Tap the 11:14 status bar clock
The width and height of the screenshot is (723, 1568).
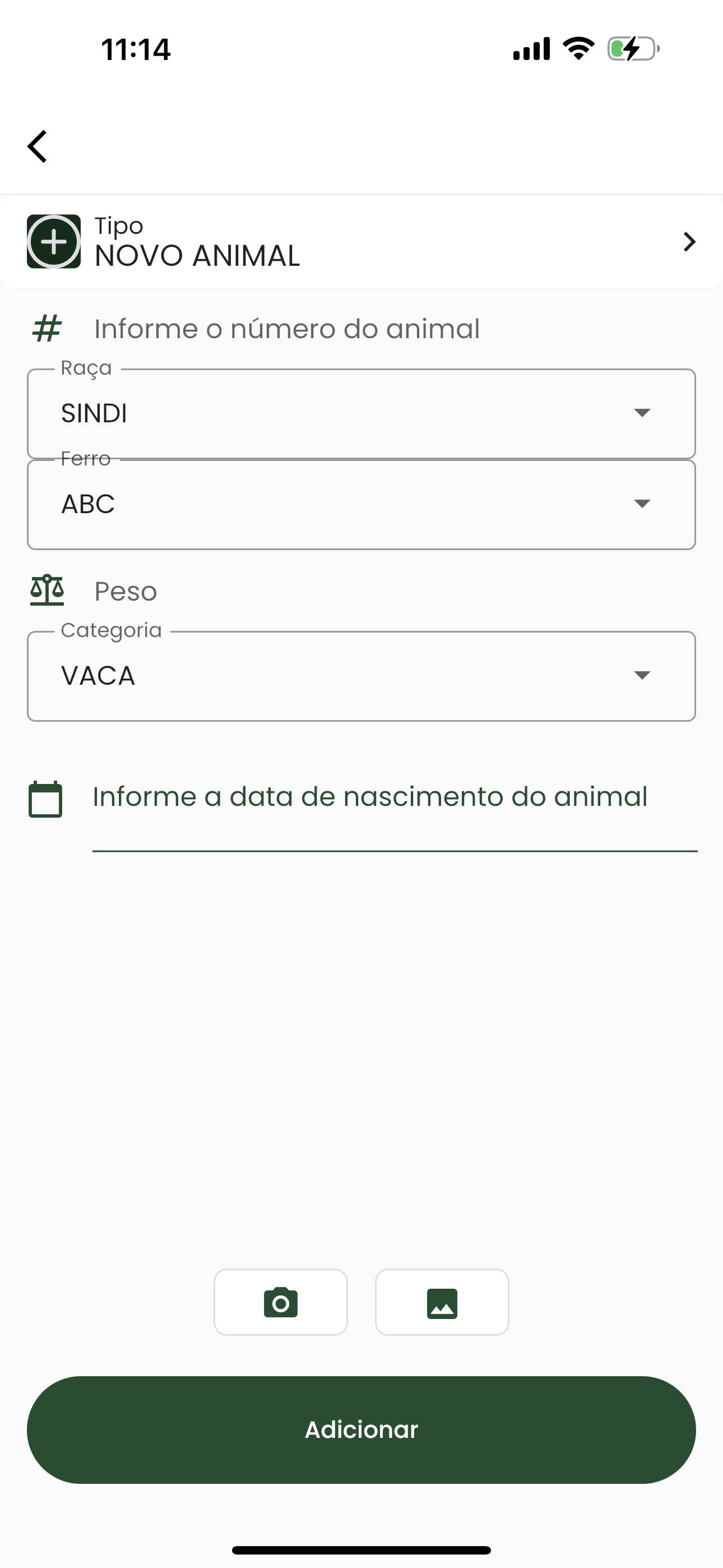[x=136, y=49]
